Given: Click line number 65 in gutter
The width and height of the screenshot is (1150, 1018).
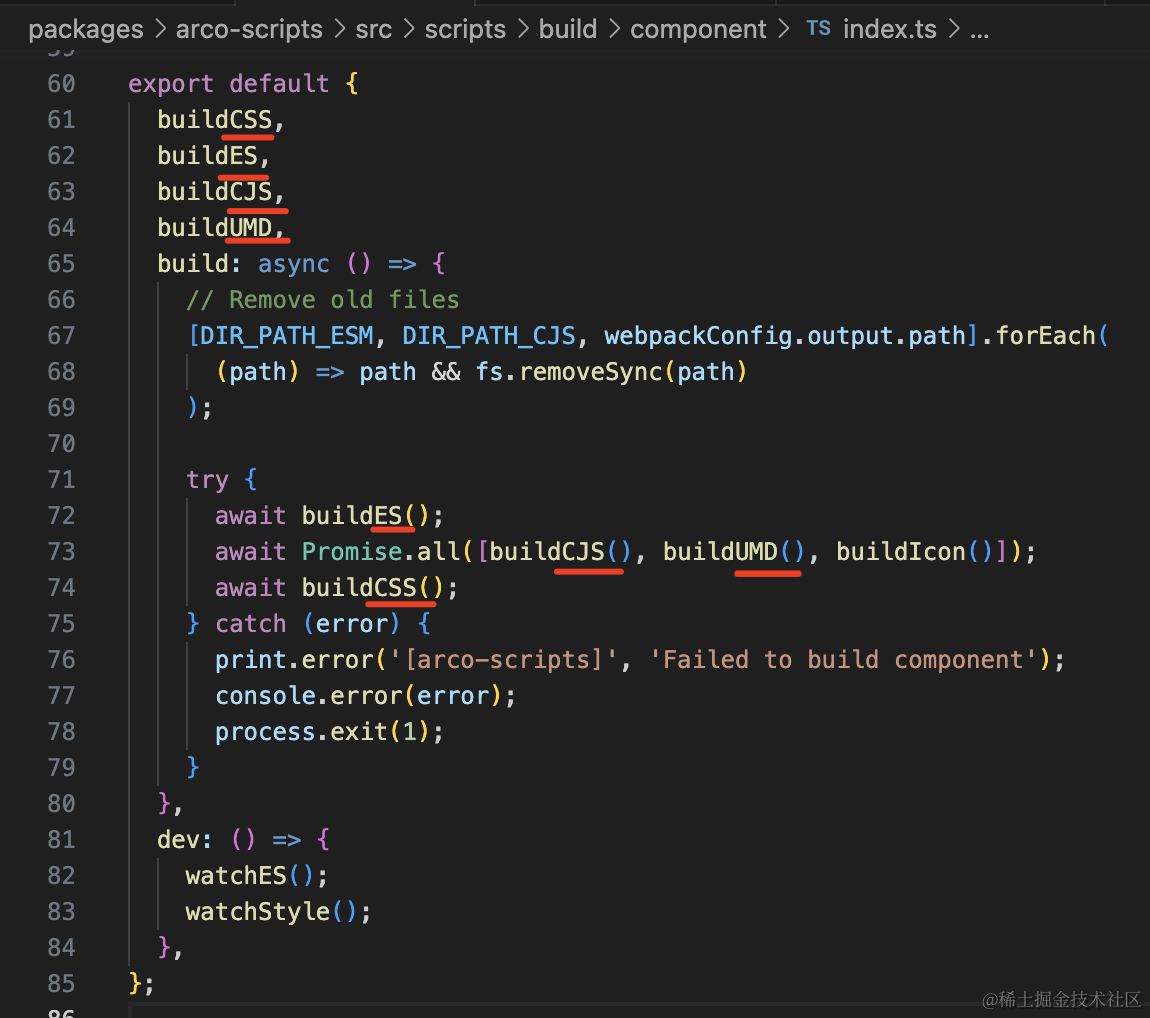Looking at the screenshot, I should pos(62,263).
